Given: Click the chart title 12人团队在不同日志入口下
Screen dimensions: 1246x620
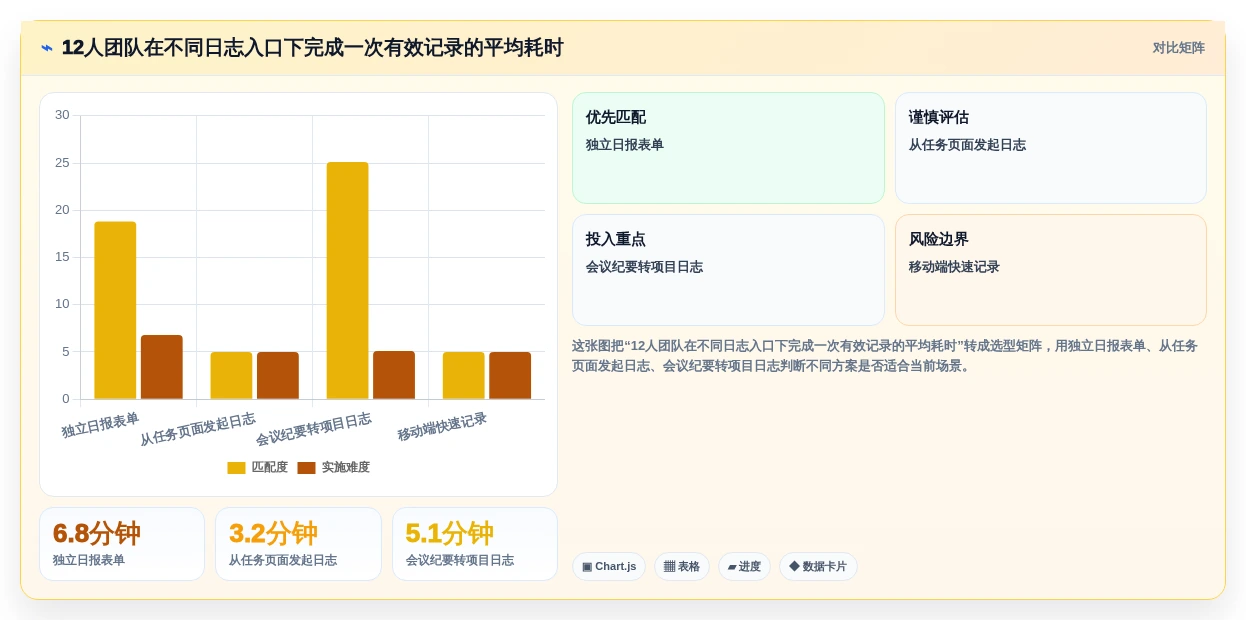Looking at the screenshot, I should (x=312, y=48).
